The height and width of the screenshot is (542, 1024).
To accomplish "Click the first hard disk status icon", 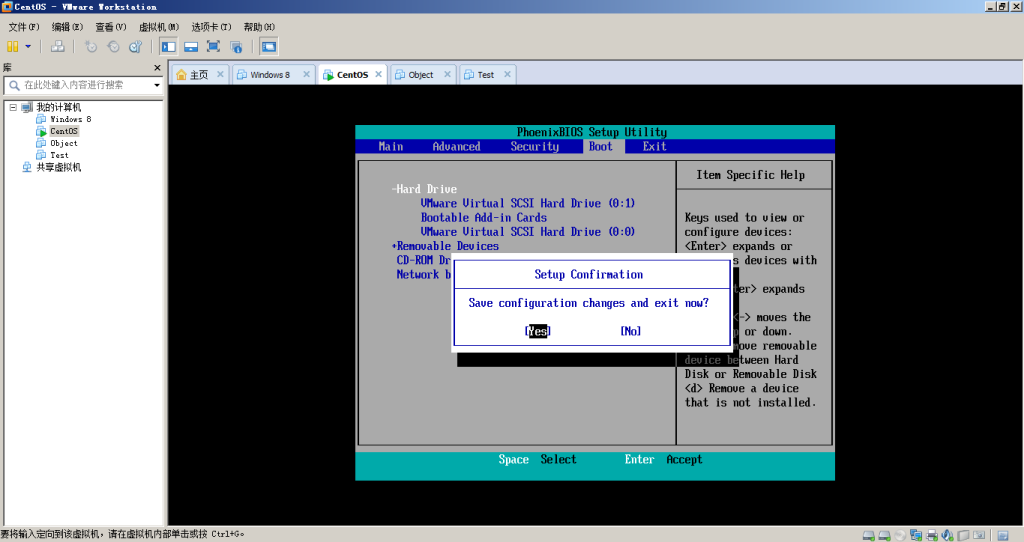I will pos(869,535).
